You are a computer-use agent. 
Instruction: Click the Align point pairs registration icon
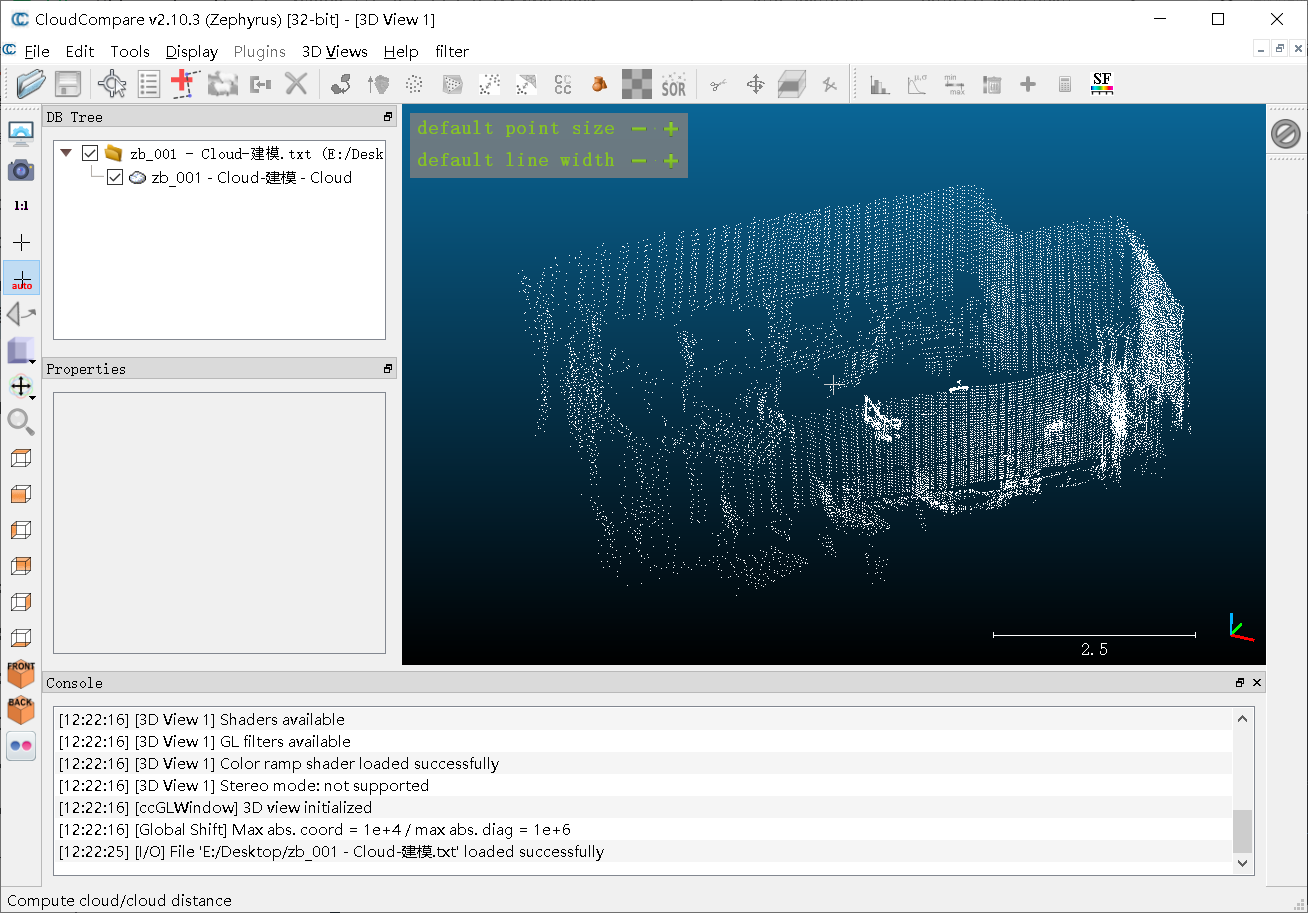(x=341, y=84)
